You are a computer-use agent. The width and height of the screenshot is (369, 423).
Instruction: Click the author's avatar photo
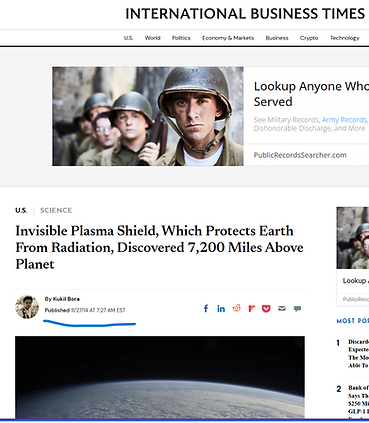pyautogui.click(x=27, y=307)
